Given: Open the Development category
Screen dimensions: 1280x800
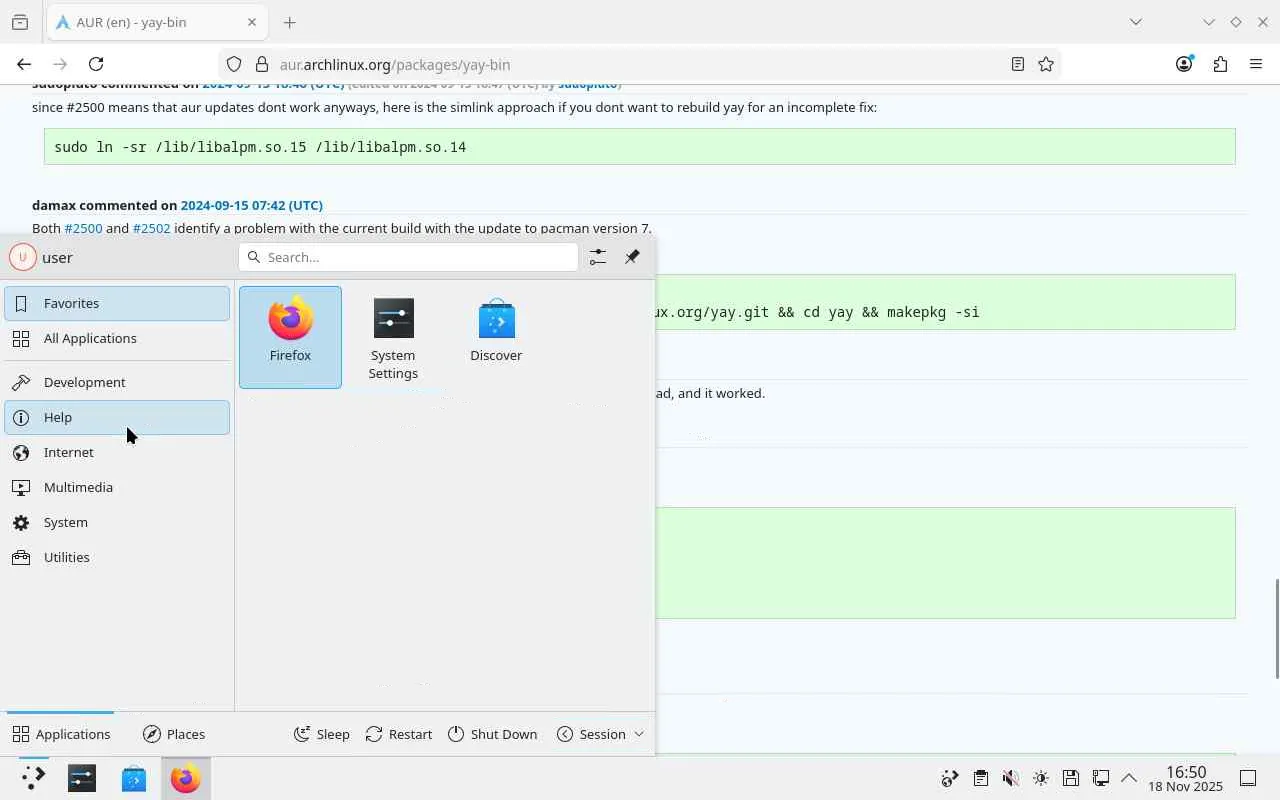Looking at the screenshot, I should tap(117, 382).
